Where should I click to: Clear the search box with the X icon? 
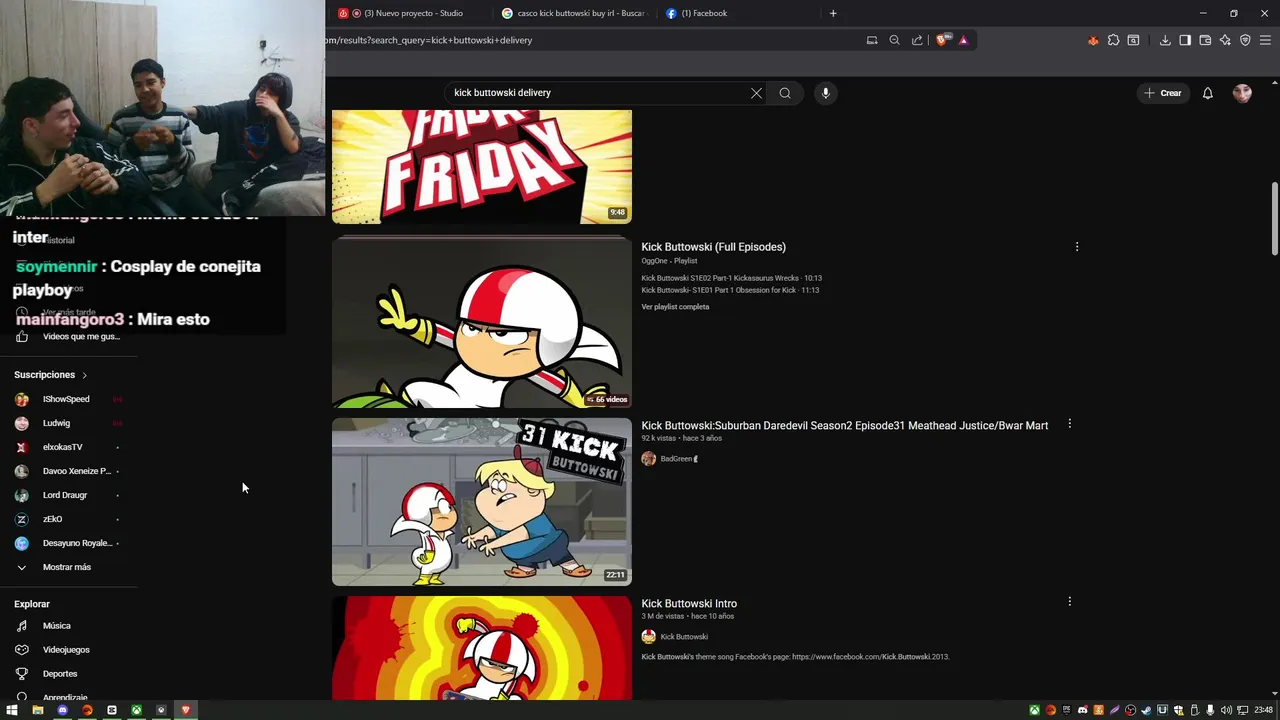(x=756, y=93)
